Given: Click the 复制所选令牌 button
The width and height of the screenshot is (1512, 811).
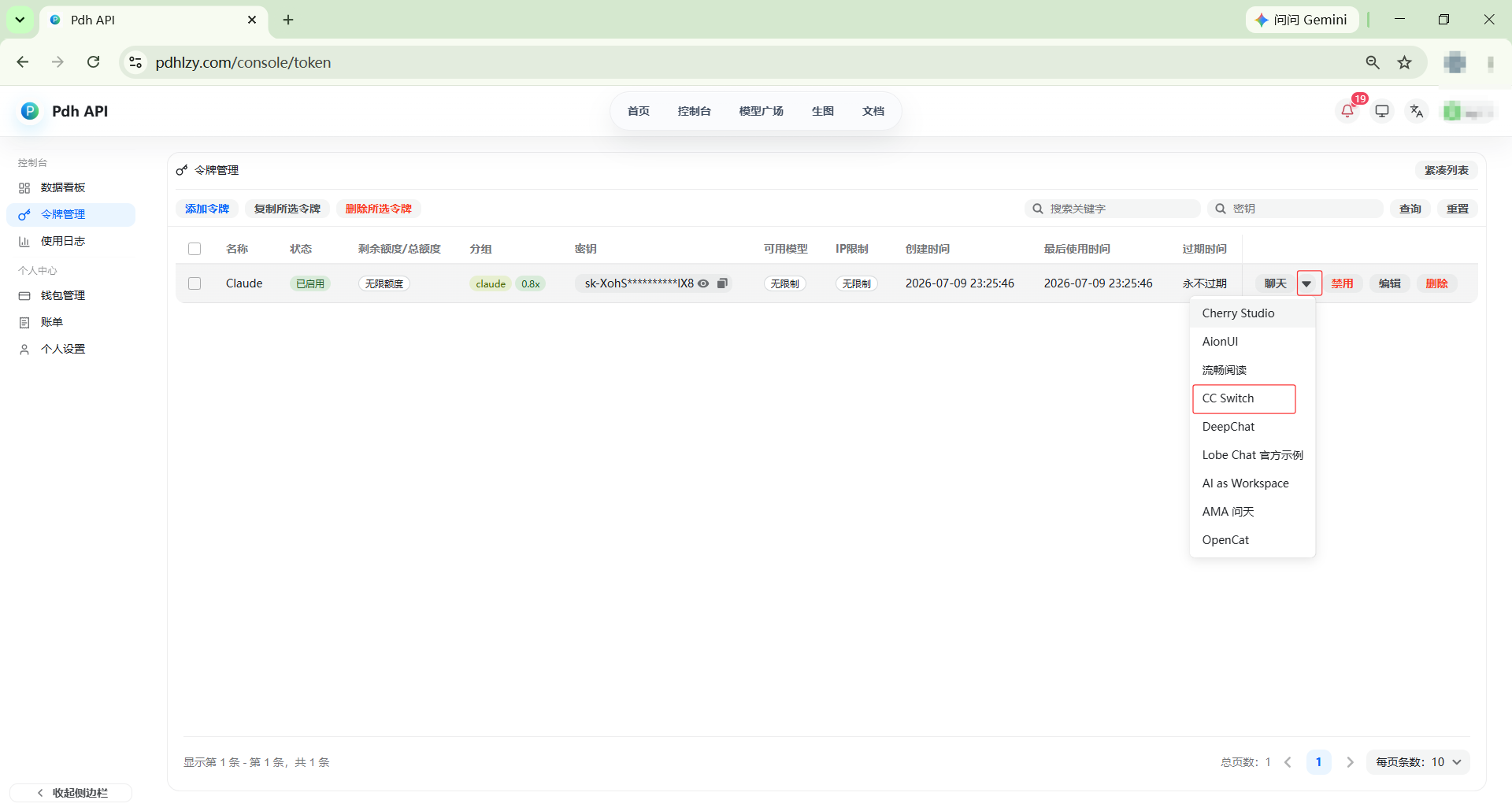Looking at the screenshot, I should [x=287, y=209].
